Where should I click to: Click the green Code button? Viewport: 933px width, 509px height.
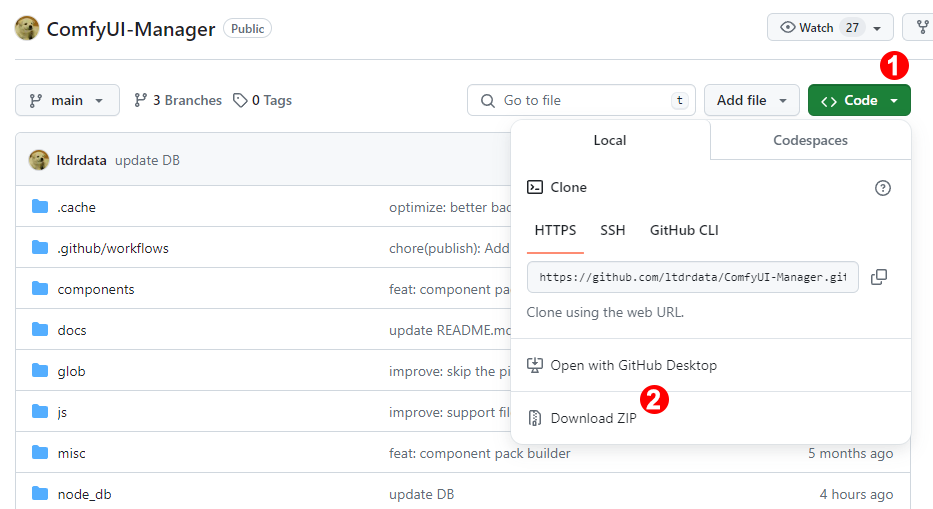pos(859,100)
